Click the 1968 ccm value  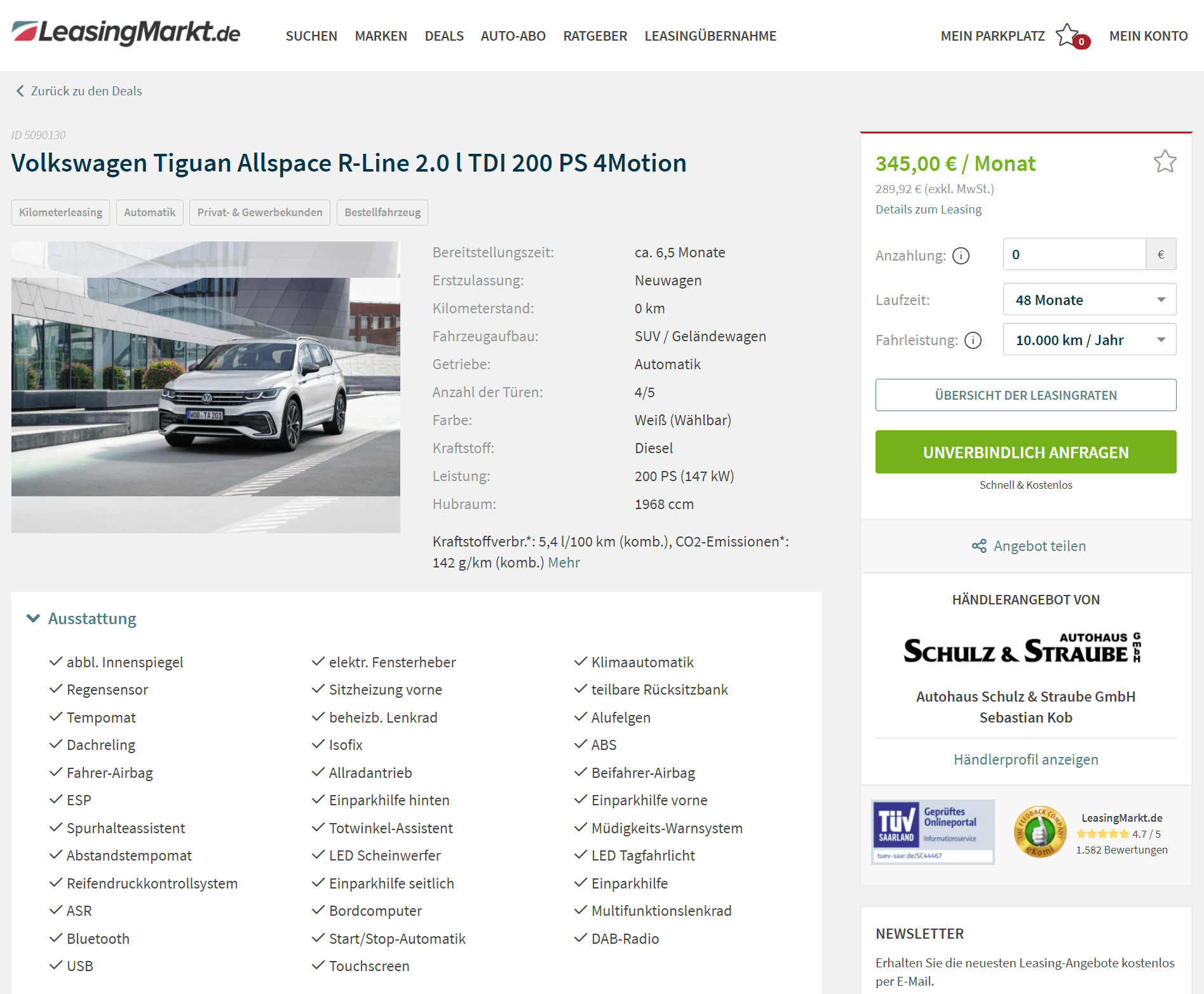(x=664, y=504)
